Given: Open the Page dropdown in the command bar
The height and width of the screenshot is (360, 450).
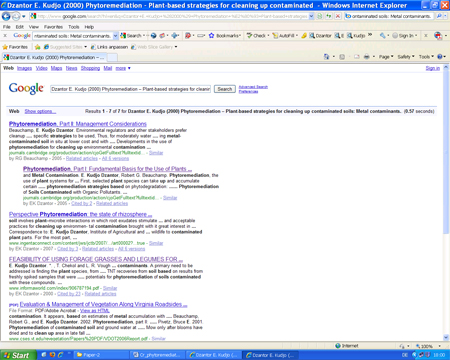Looking at the screenshot, I should (386, 57).
